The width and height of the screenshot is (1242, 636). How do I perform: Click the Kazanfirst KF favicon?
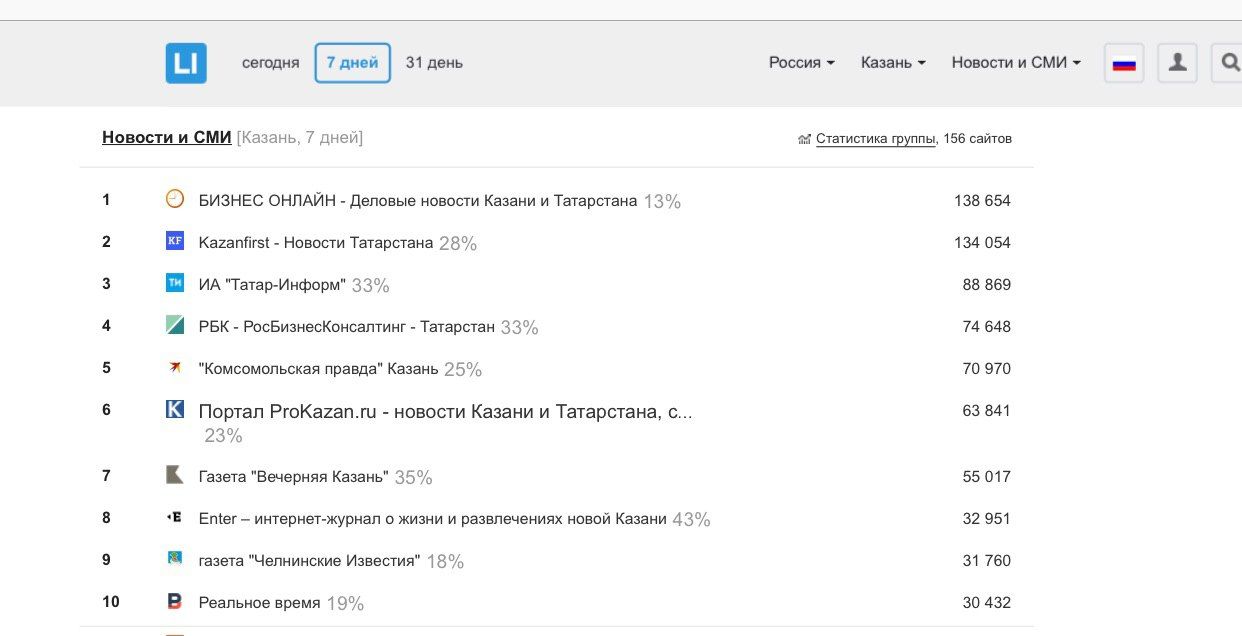[175, 241]
